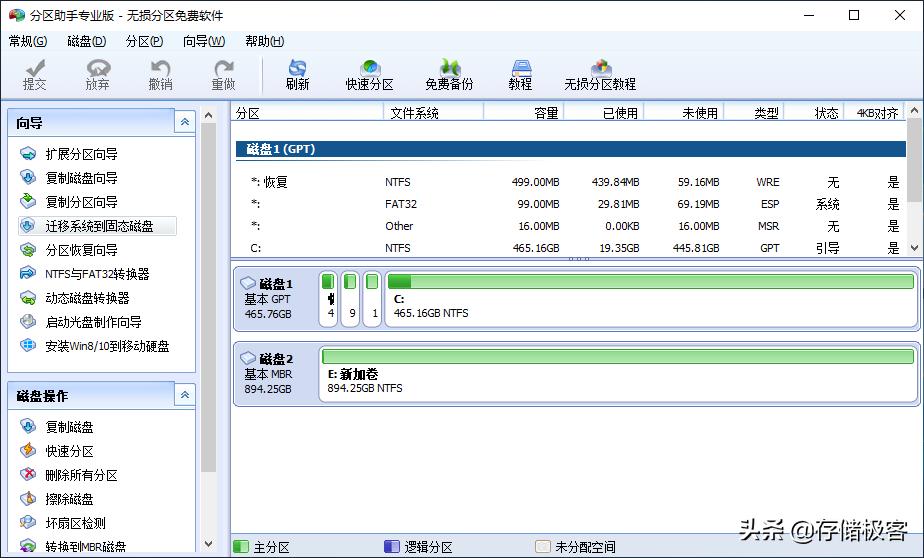This screenshot has width=924, height=558.
Task: Select the Other MSR partition row
Action: [x=570, y=226]
